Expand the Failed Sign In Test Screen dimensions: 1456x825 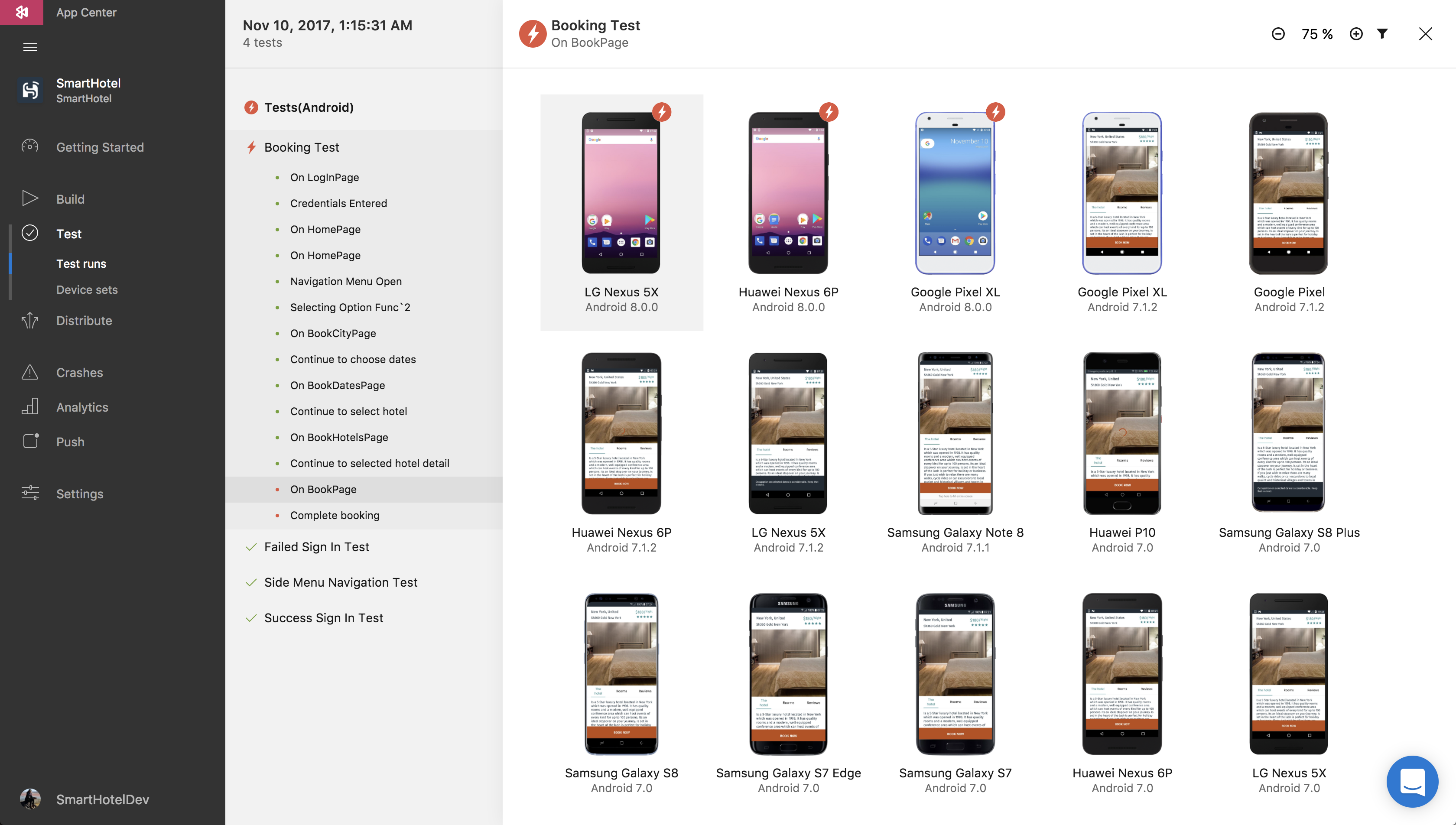[316, 547]
